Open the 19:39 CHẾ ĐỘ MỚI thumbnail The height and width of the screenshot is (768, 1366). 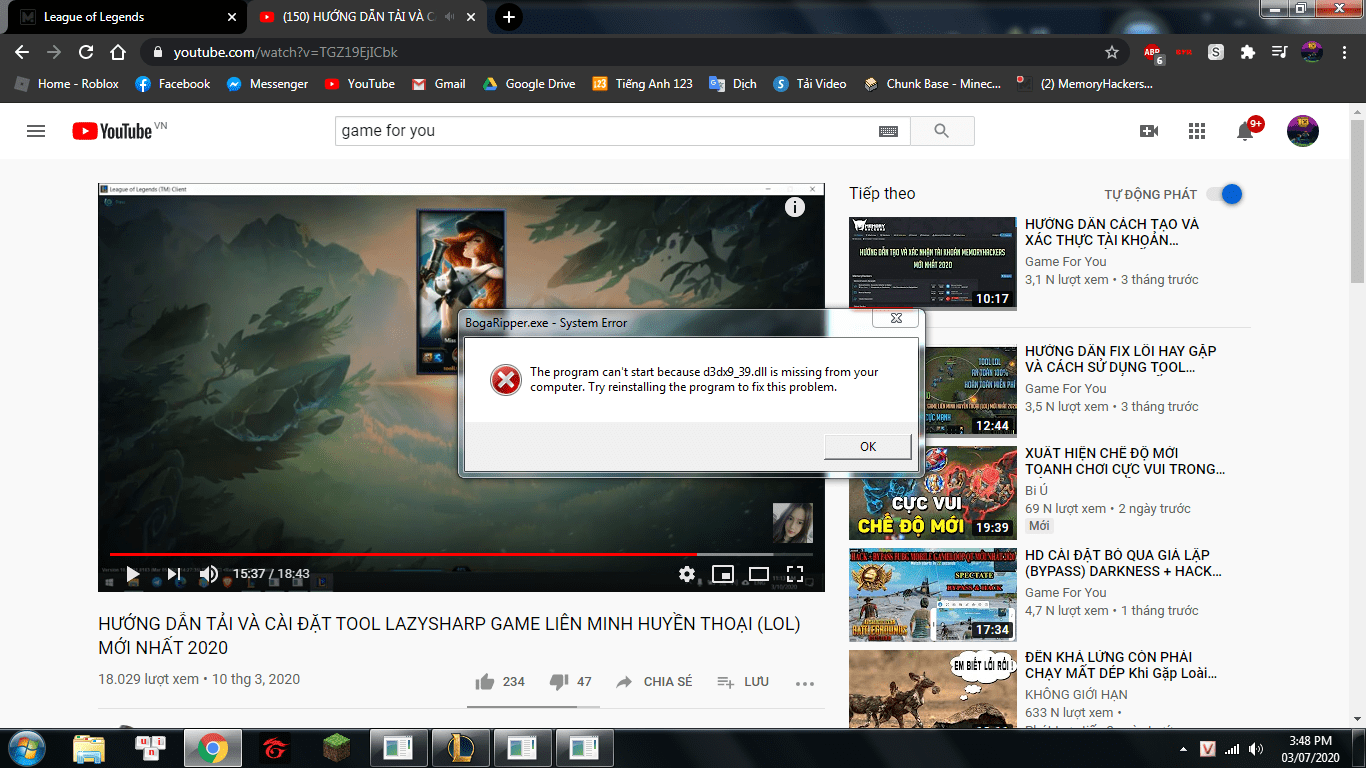click(932, 492)
